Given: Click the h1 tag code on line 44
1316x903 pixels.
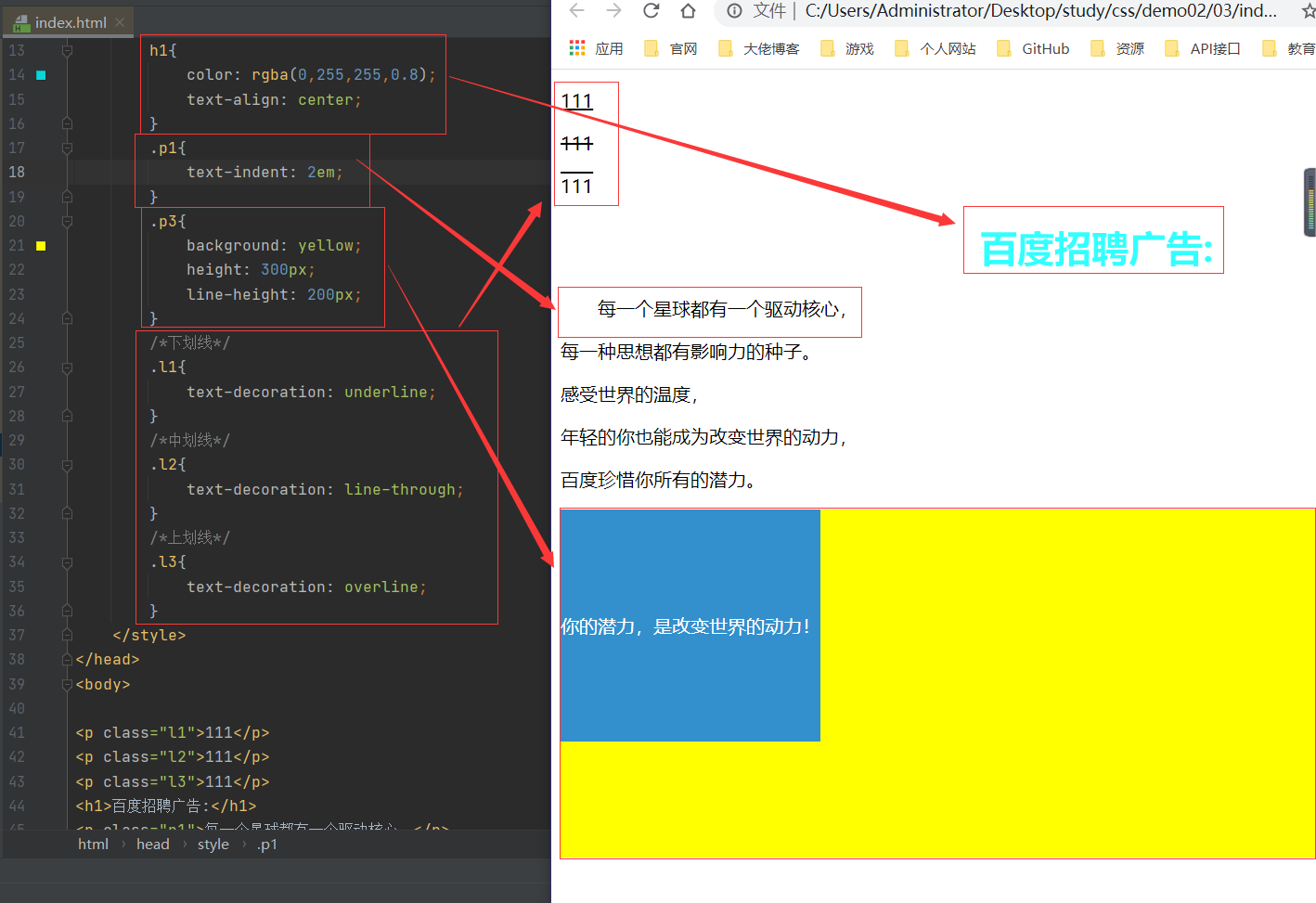Looking at the screenshot, I should tap(166, 806).
